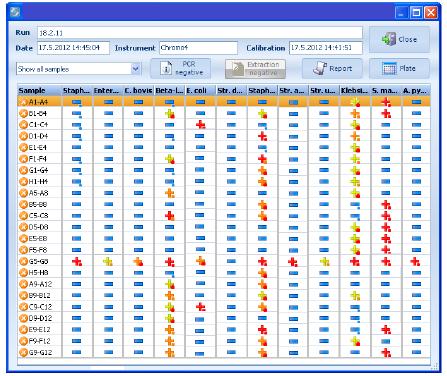
Task: Click the dropdown arrow of the sample filter
Action: [135, 69]
